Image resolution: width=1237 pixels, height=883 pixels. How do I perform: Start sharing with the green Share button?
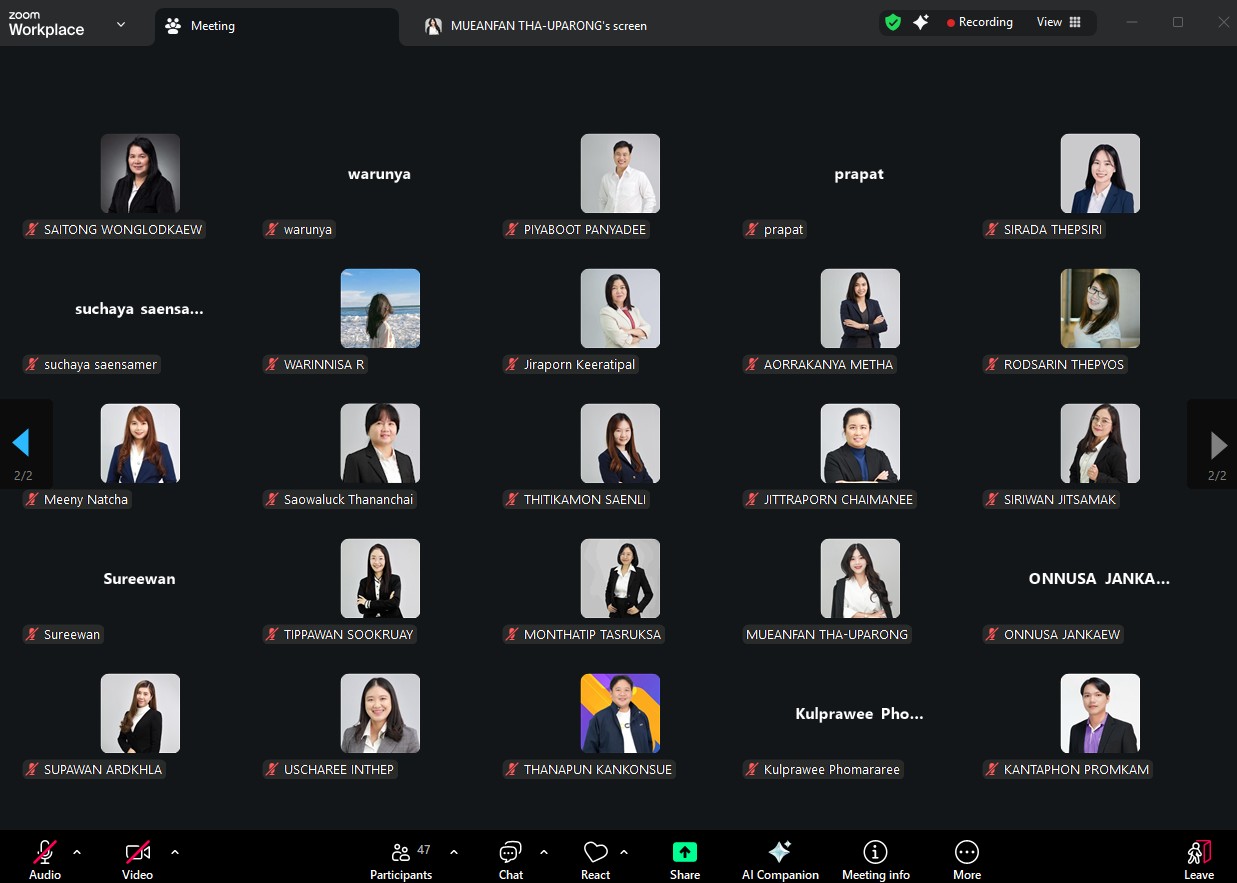684,859
